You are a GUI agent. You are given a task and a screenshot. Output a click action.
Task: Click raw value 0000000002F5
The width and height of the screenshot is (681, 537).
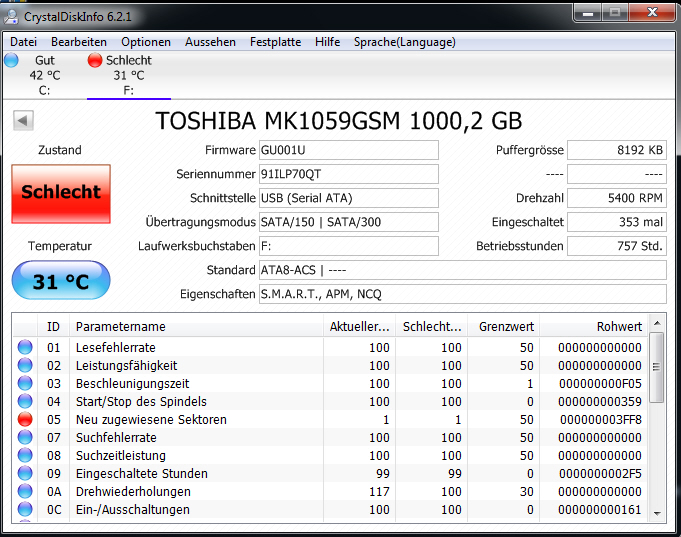pos(600,474)
